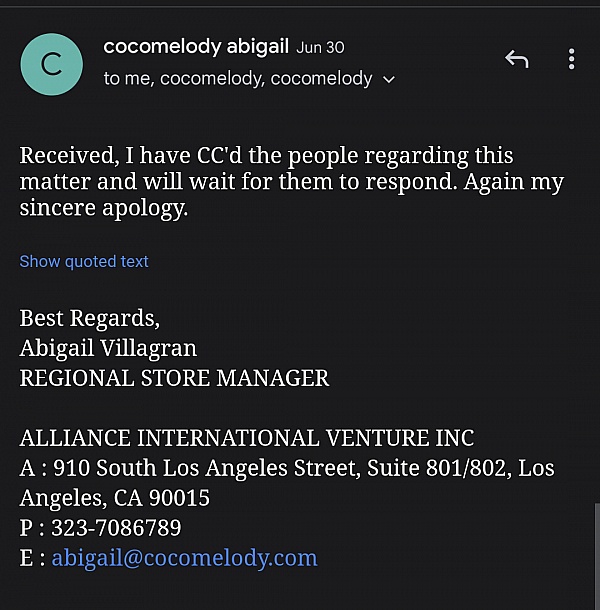The width and height of the screenshot is (600, 610).
Task: Open the three-dot more options menu
Action: [x=571, y=59]
